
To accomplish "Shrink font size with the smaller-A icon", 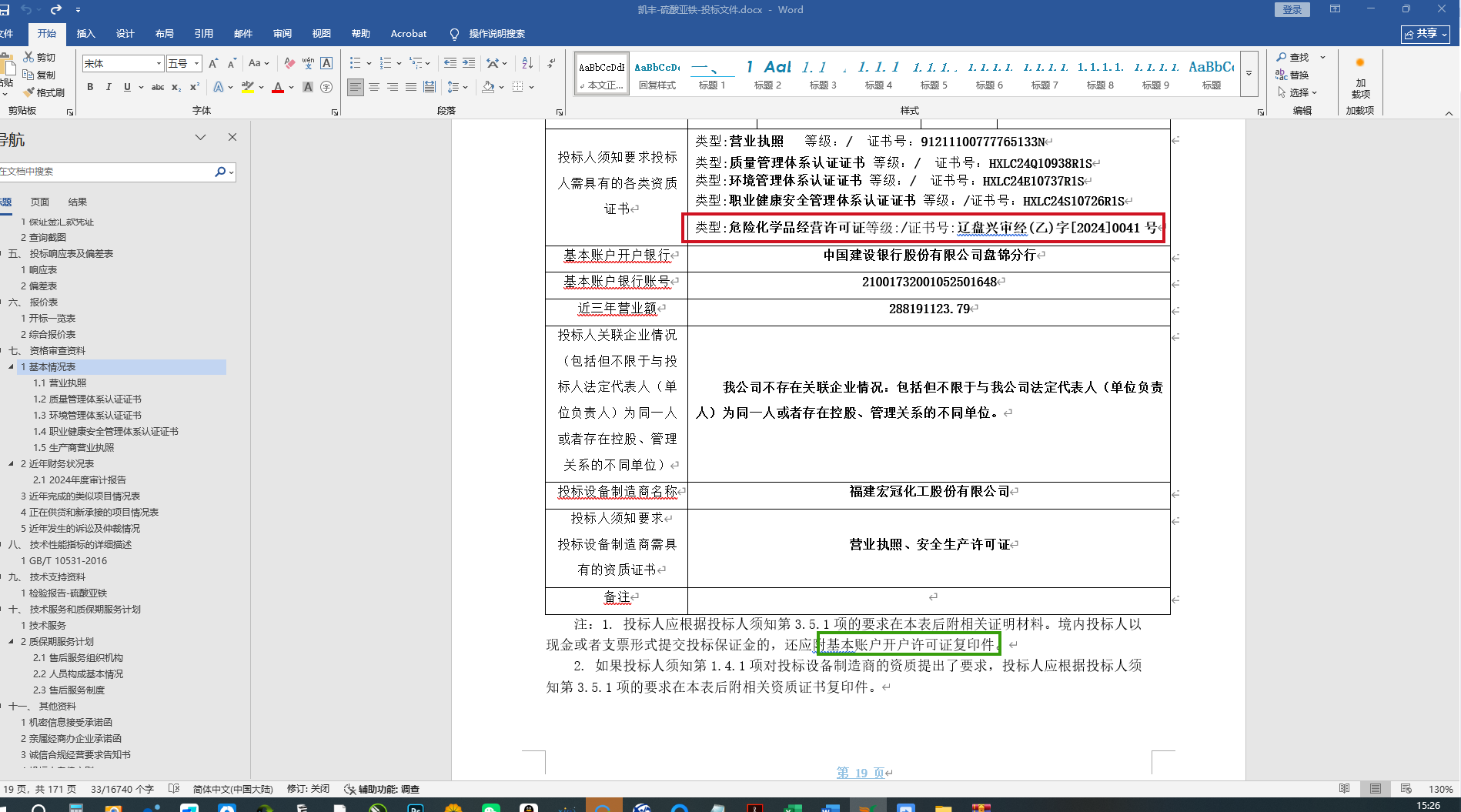I will point(232,63).
